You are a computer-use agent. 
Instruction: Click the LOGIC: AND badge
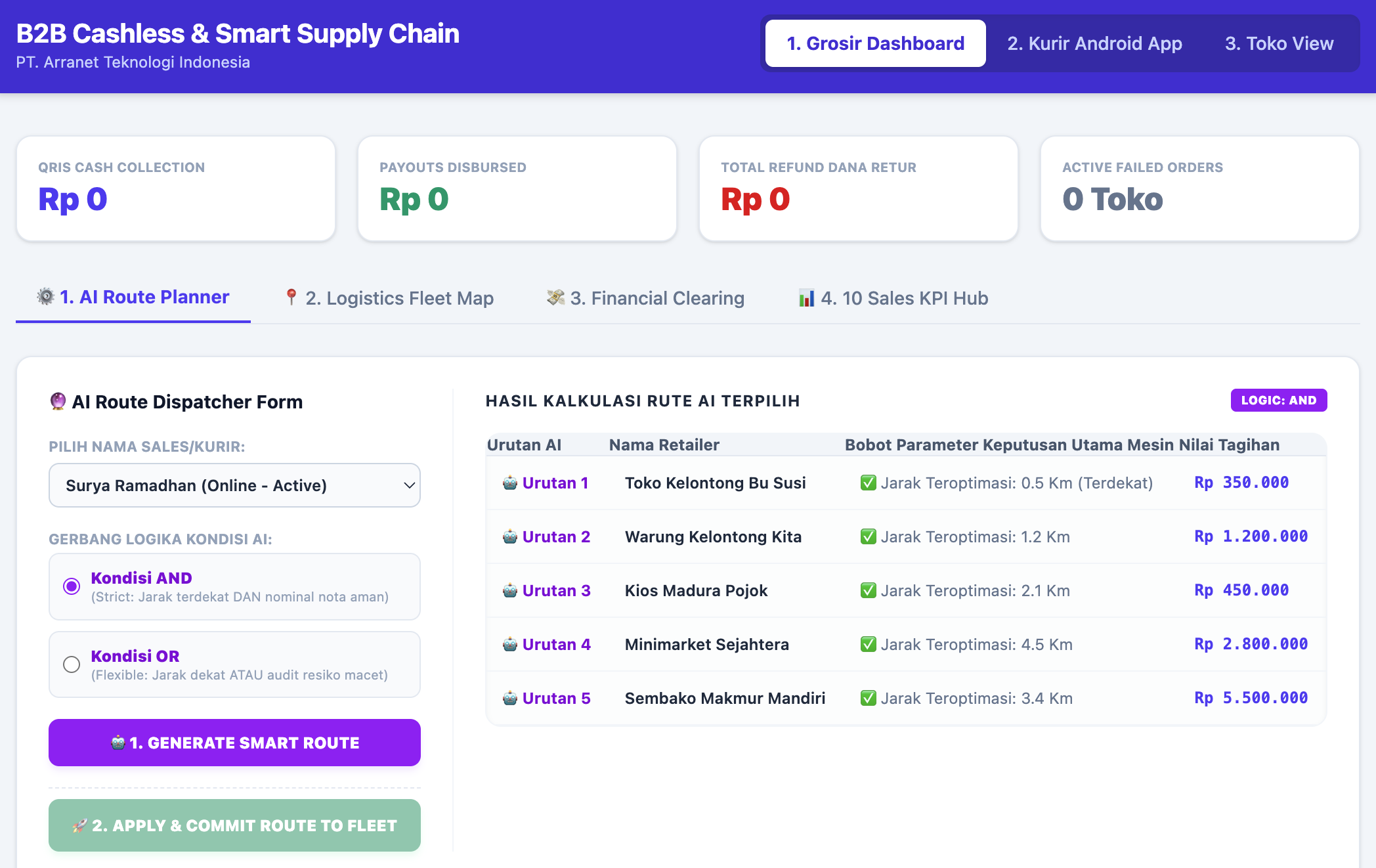1278,401
